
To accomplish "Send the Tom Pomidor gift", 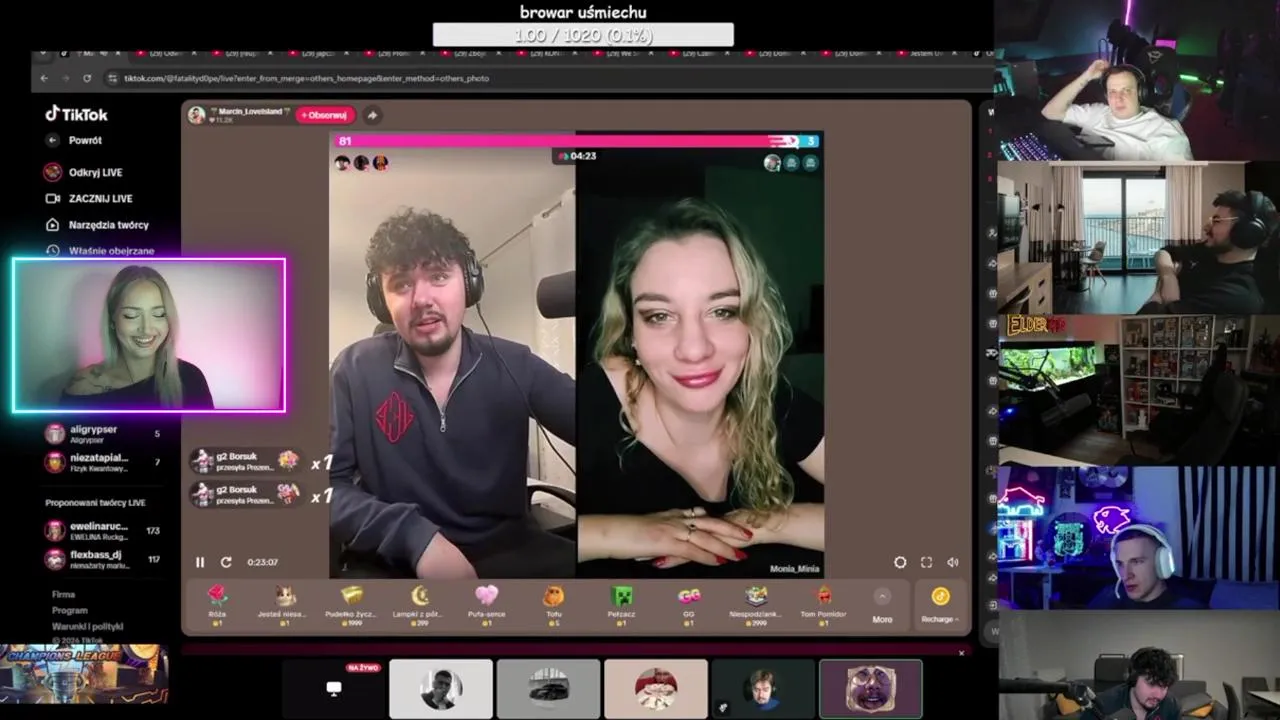I will (x=823, y=605).
